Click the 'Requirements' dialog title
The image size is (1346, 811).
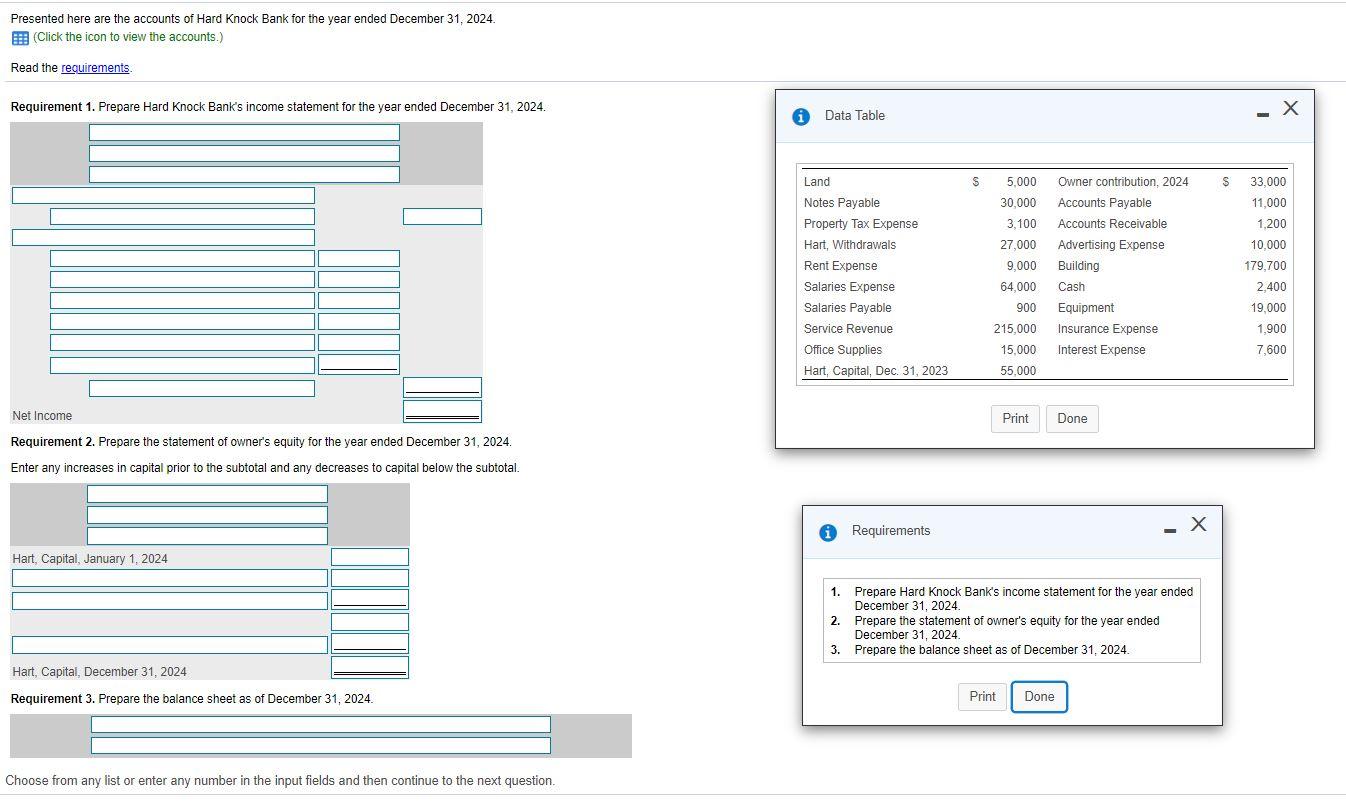891,531
